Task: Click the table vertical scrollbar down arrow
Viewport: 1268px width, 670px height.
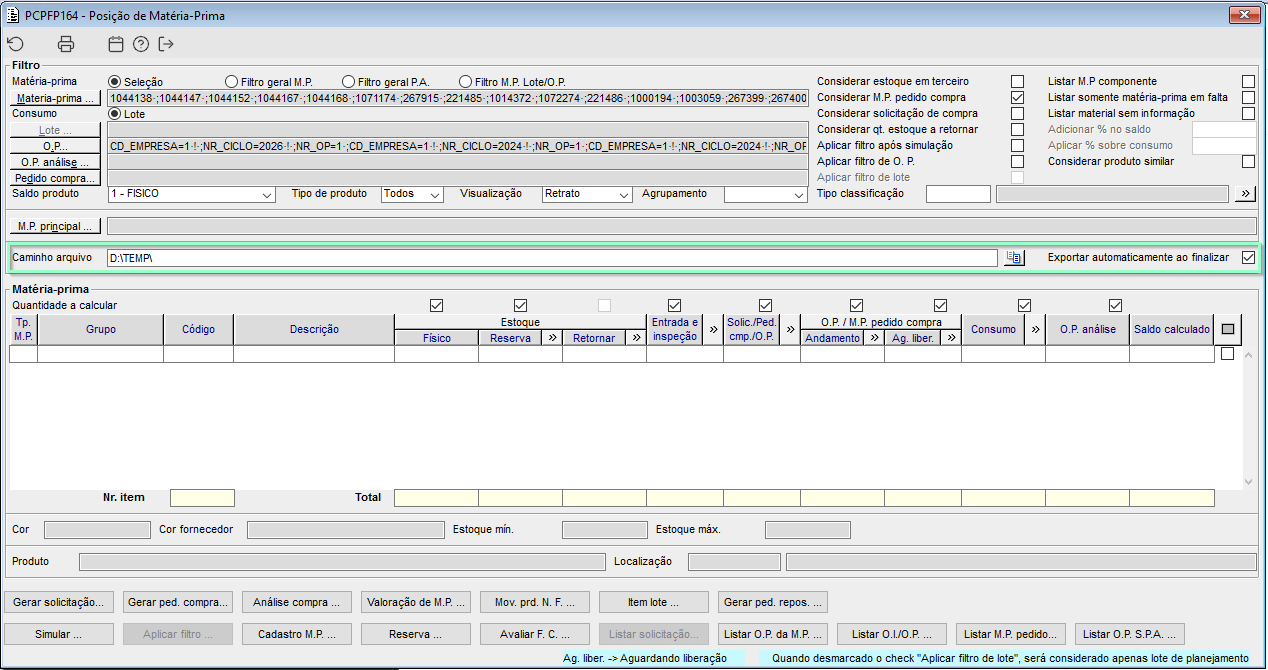Action: click(x=1247, y=482)
